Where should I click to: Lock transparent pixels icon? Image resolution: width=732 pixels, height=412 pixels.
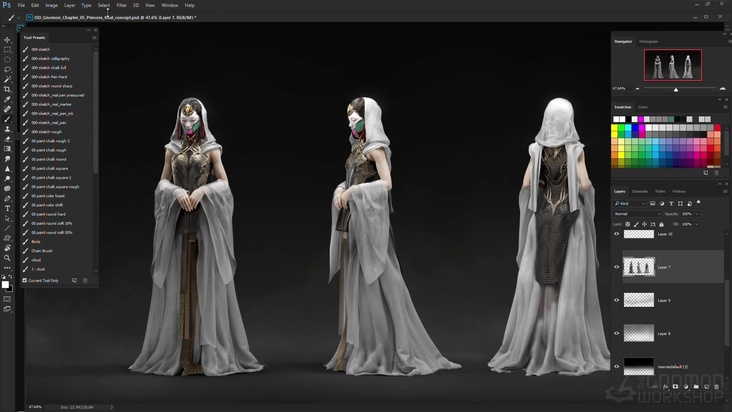[x=628, y=224]
